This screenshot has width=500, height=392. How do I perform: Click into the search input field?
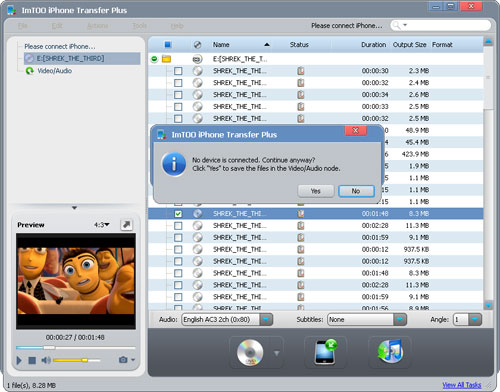pos(447,25)
